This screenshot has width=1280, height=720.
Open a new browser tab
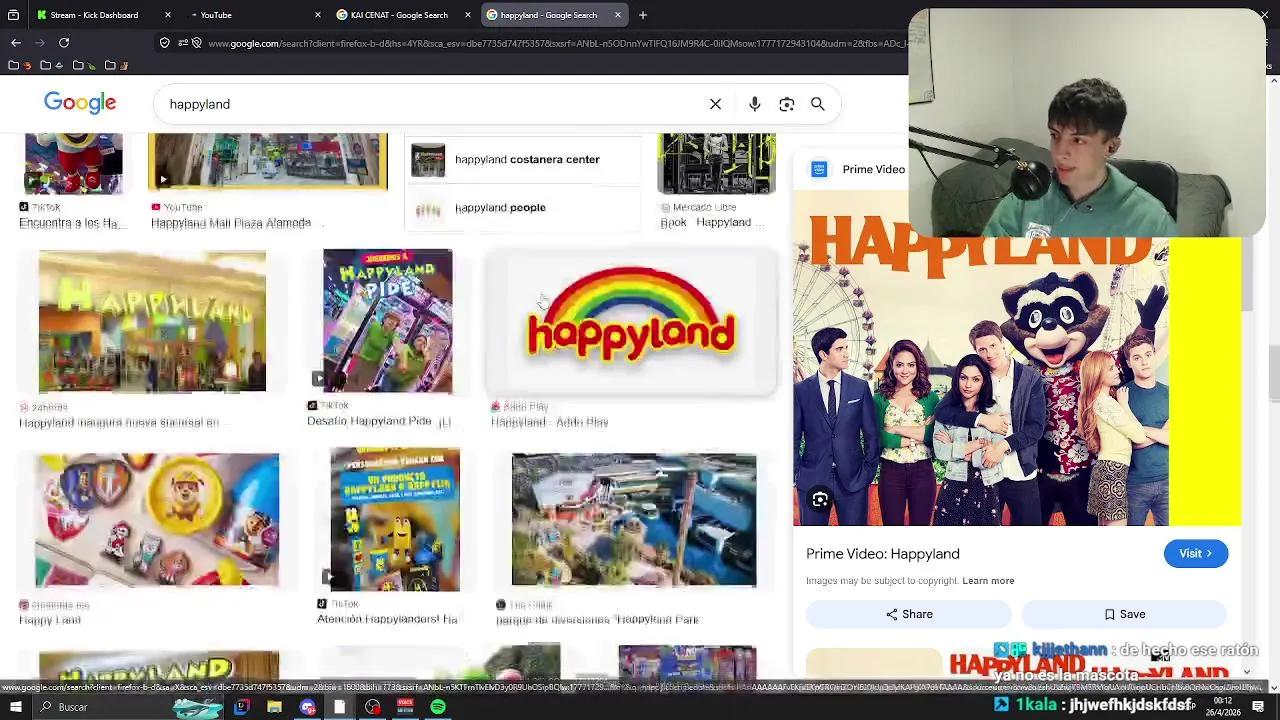point(643,15)
